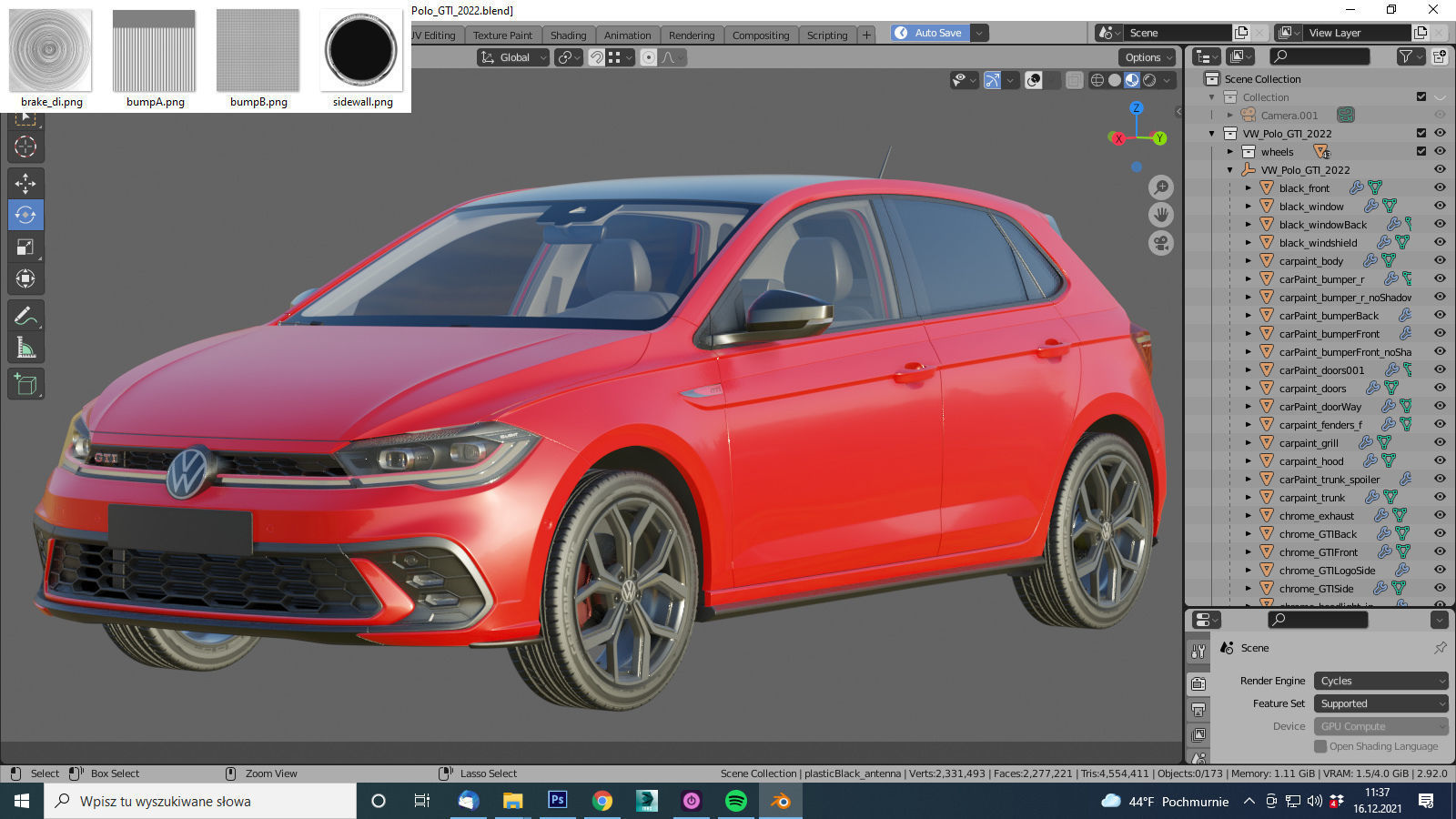Viewport: 1456px width, 819px height.
Task: Hide carpaint_body with its eye icon
Action: coord(1440,260)
